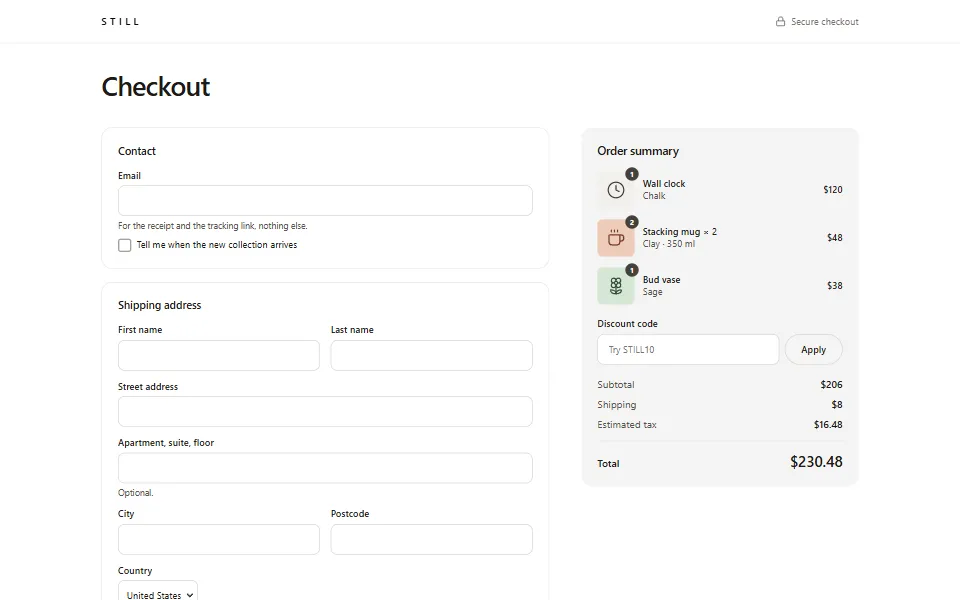Click the 'Total' label

click(x=608, y=463)
